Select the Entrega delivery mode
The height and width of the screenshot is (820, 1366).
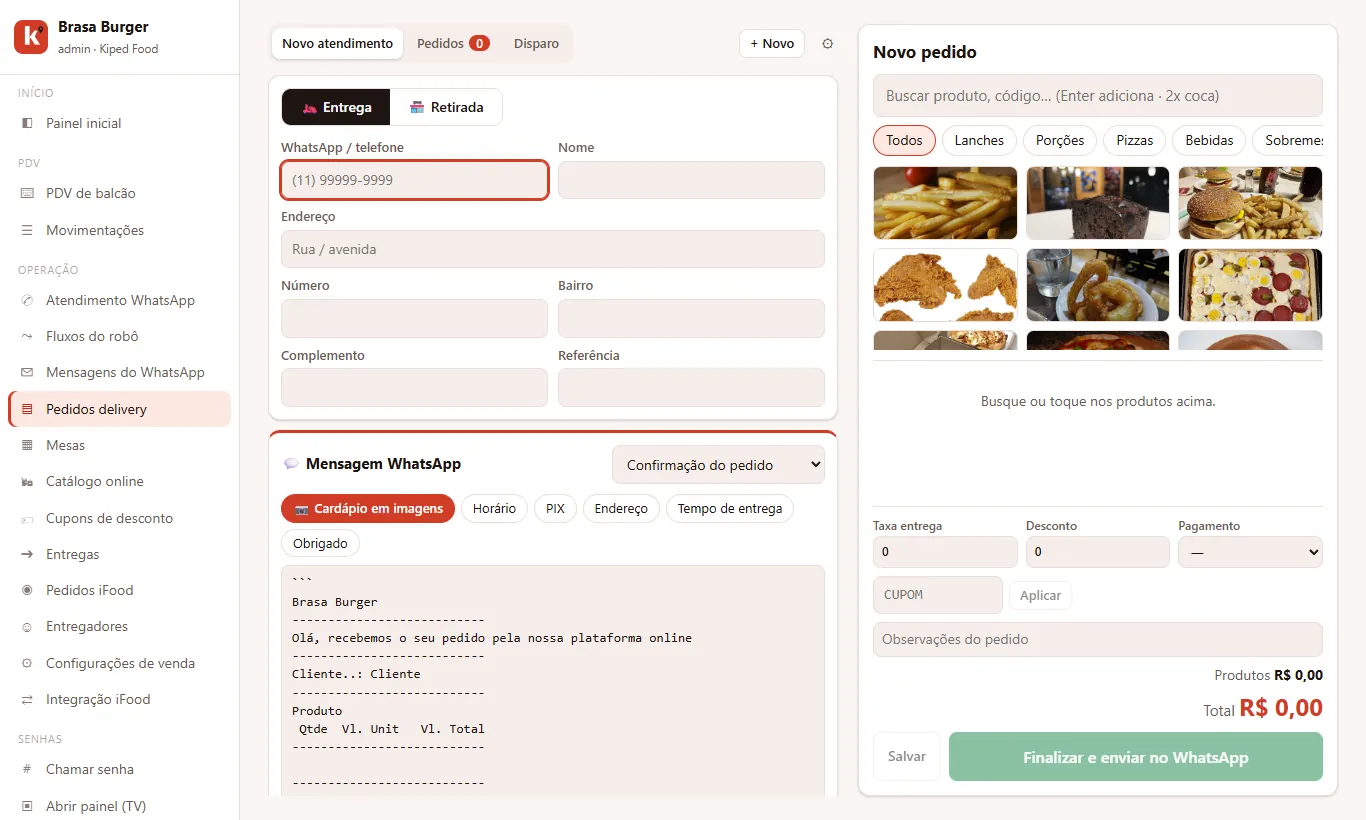336,107
